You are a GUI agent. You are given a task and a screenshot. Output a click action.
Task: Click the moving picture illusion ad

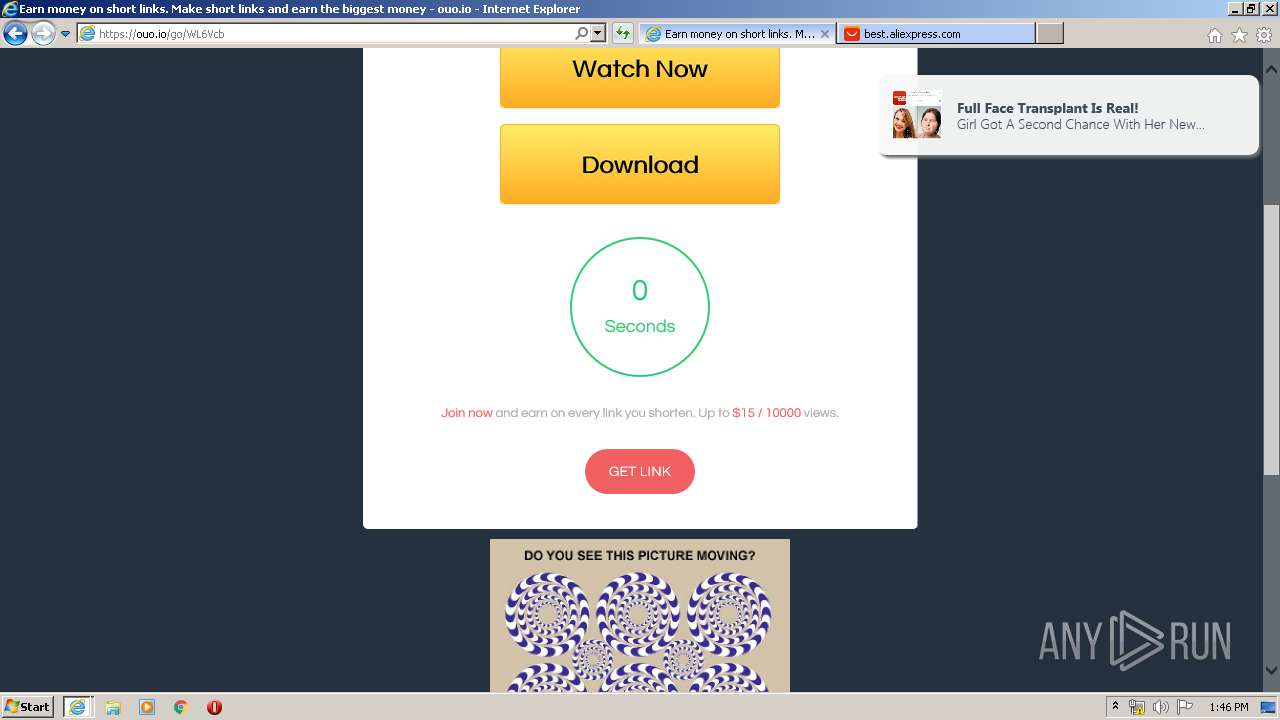[640, 616]
